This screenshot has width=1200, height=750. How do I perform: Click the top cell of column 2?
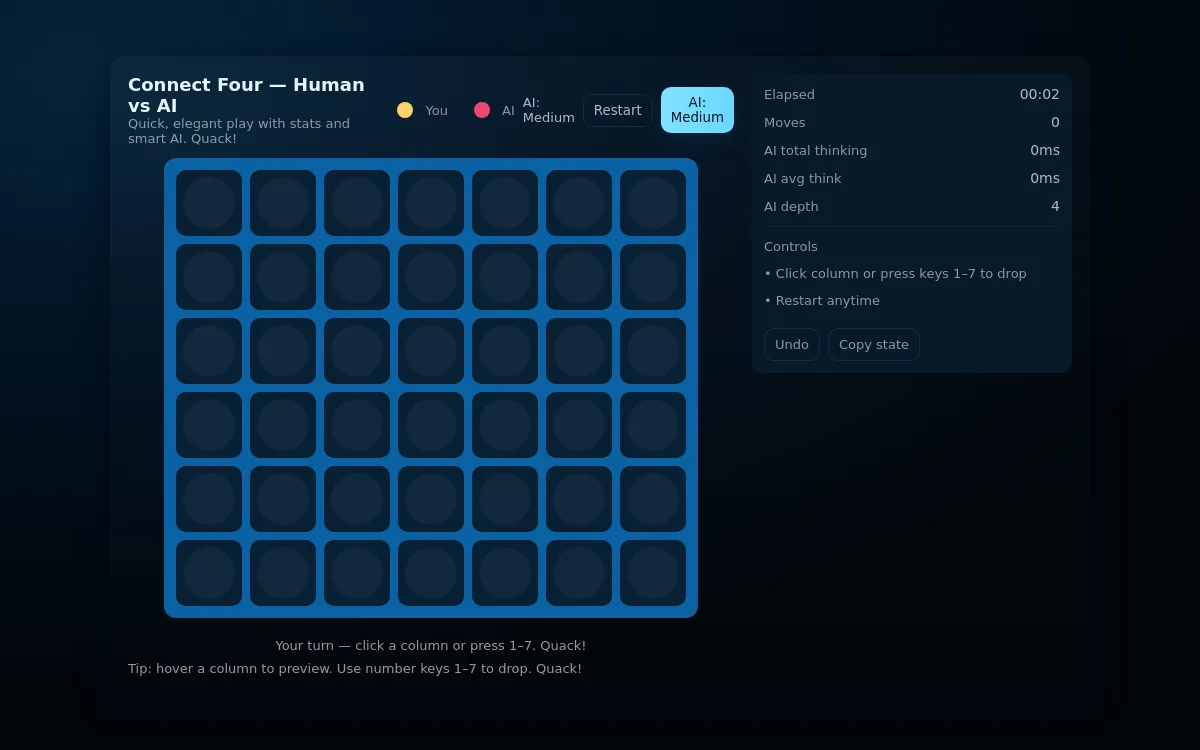click(x=283, y=203)
